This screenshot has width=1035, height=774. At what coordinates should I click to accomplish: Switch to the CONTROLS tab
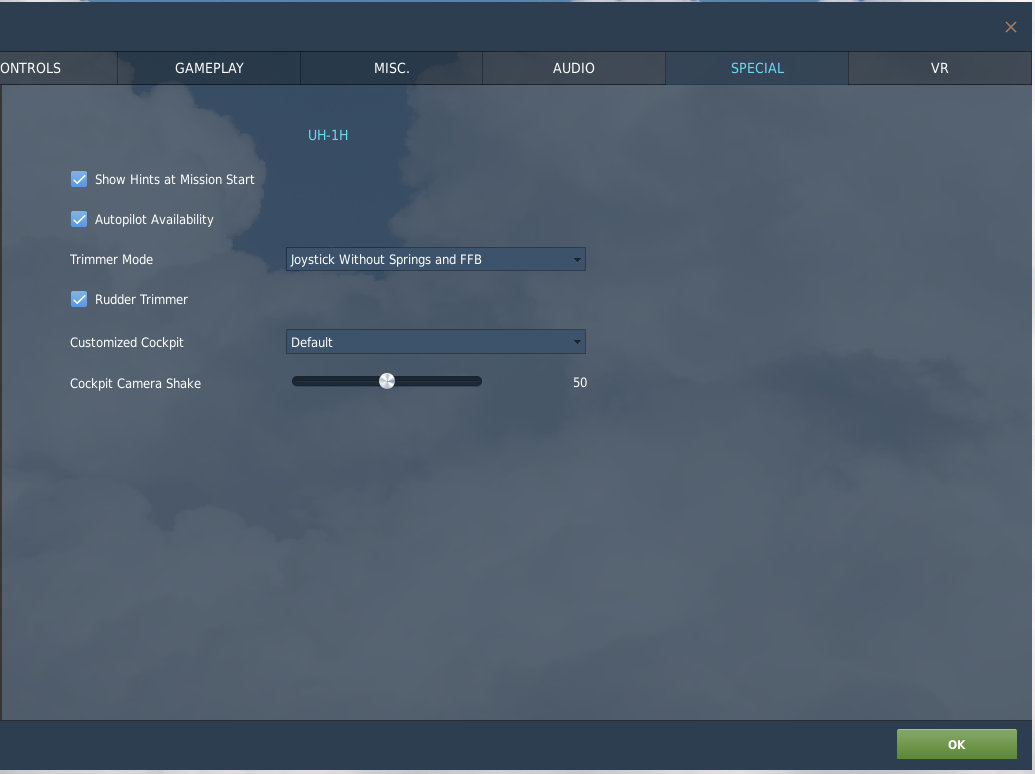point(58,68)
